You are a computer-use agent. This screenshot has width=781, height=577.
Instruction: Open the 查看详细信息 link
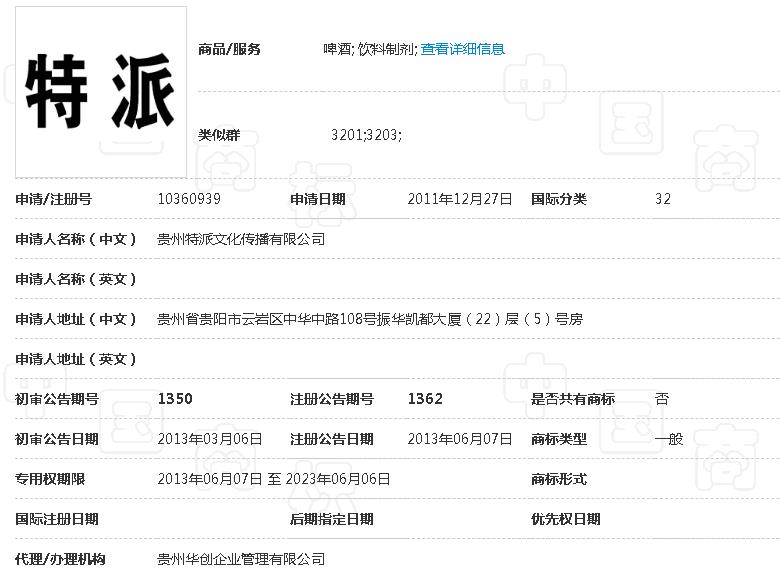coord(462,49)
